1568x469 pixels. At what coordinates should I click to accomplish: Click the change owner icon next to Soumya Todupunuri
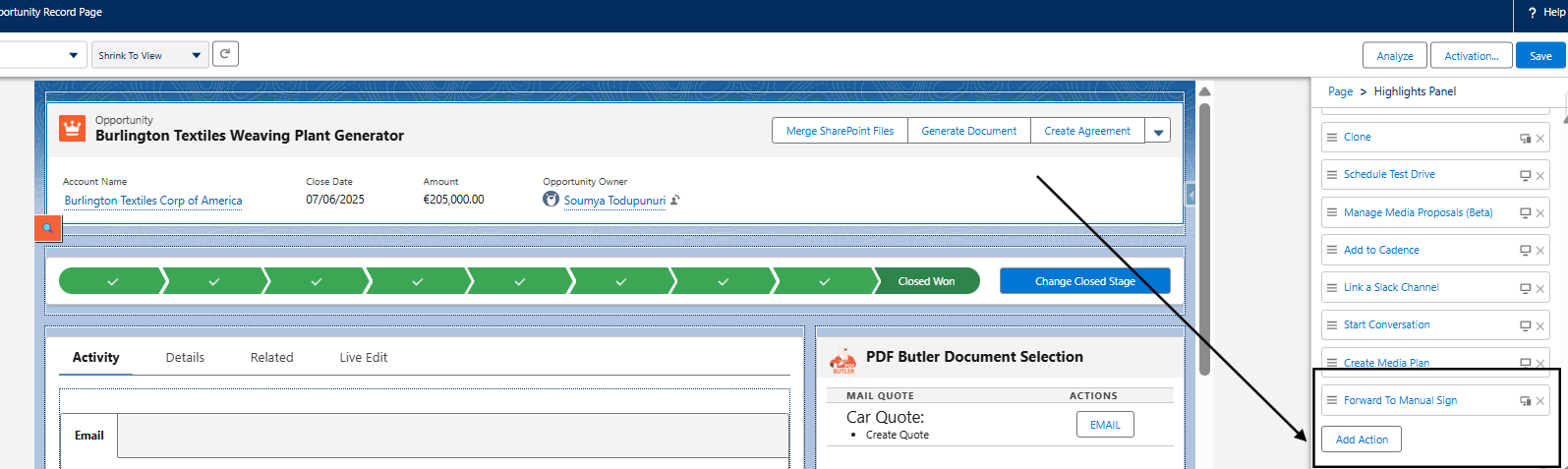pos(675,200)
